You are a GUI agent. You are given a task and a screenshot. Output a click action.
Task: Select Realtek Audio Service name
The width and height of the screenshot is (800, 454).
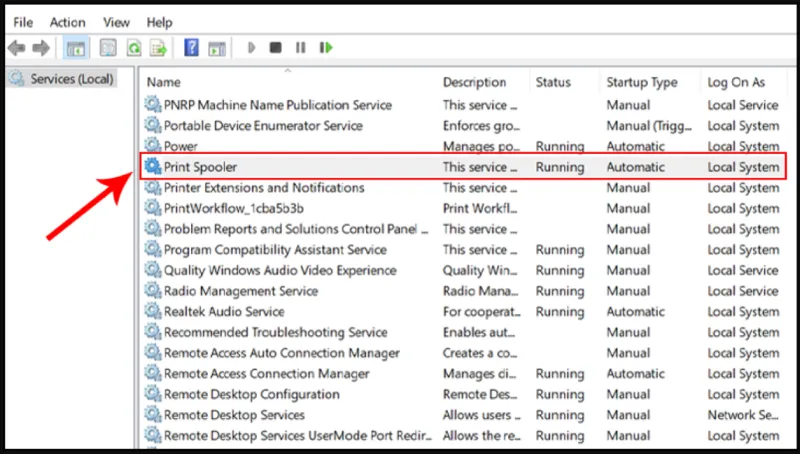pyautogui.click(x=224, y=312)
